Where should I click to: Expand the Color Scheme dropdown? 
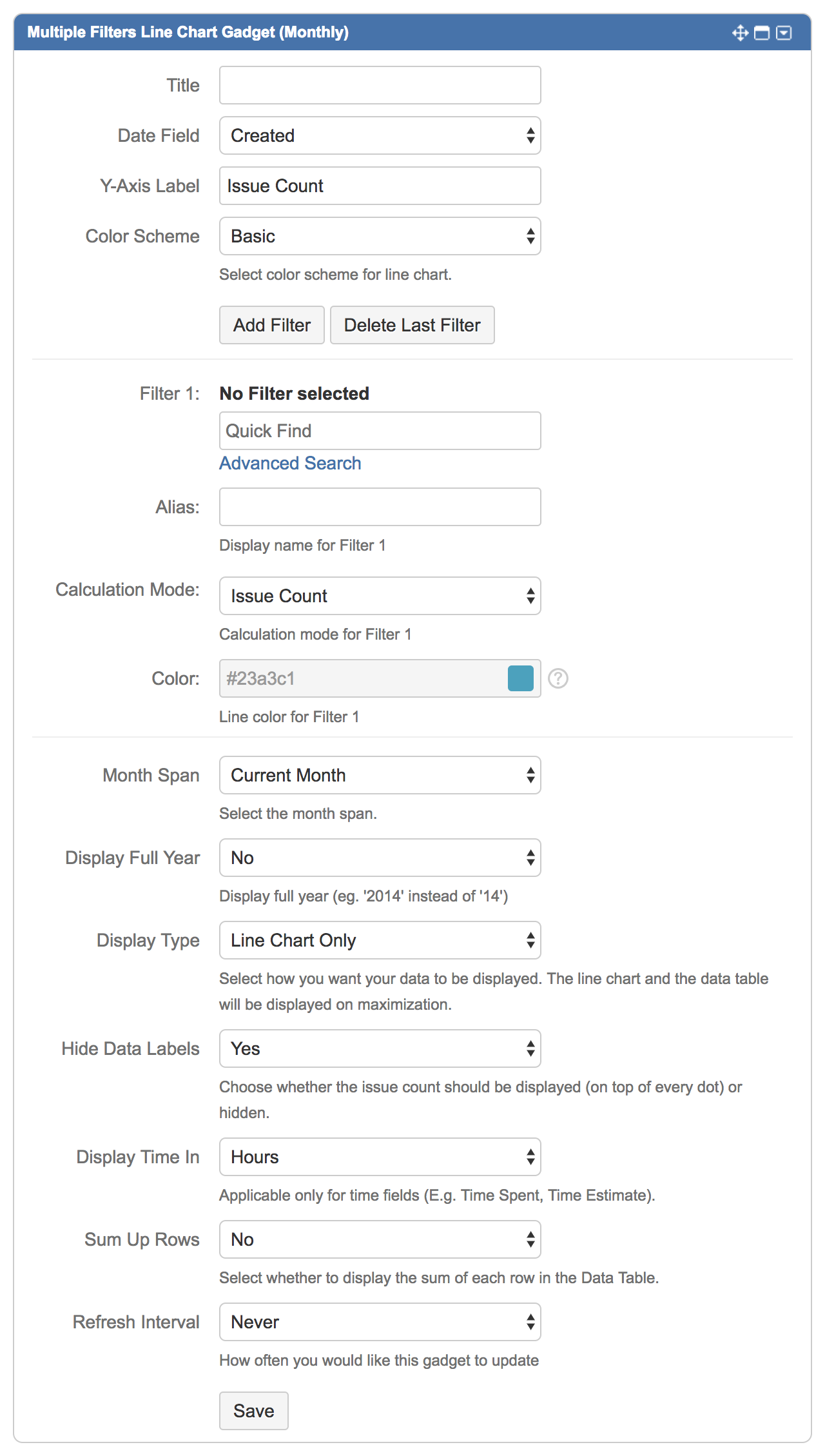pos(380,236)
